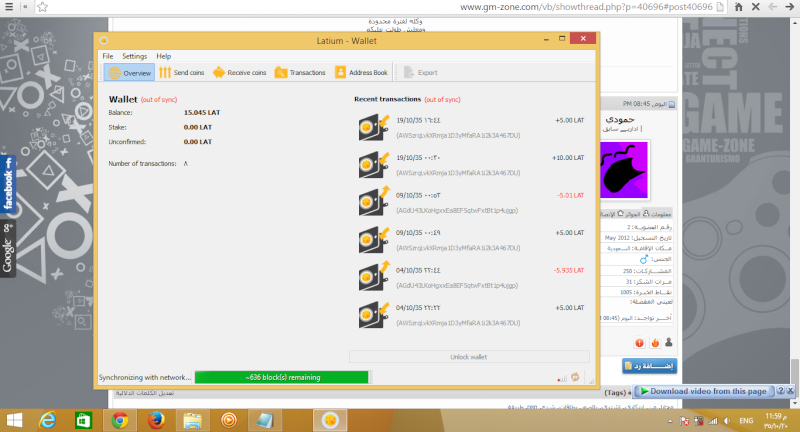Open the Help menu

(163, 56)
